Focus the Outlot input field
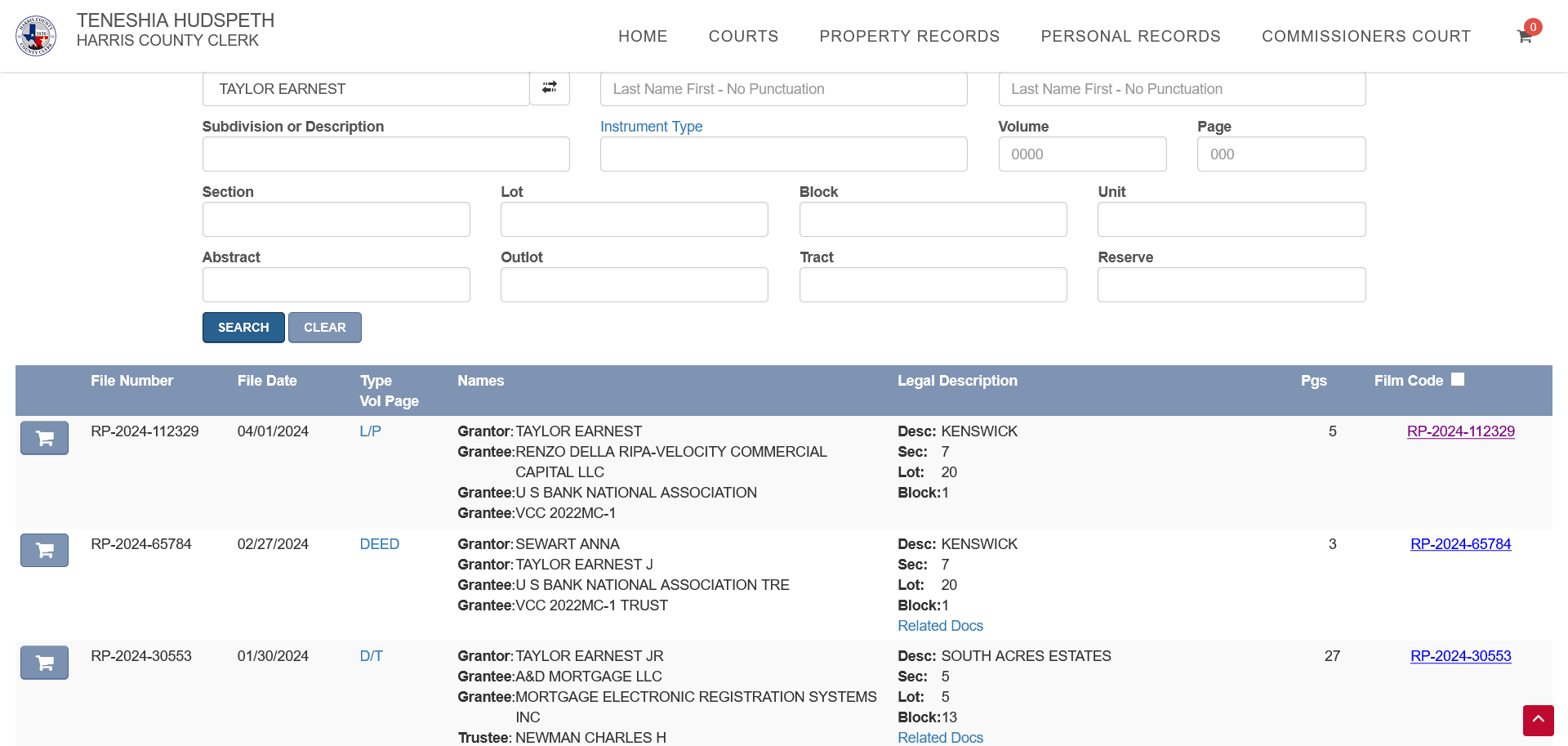The height and width of the screenshot is (746, 1568). tap(634, 285)
